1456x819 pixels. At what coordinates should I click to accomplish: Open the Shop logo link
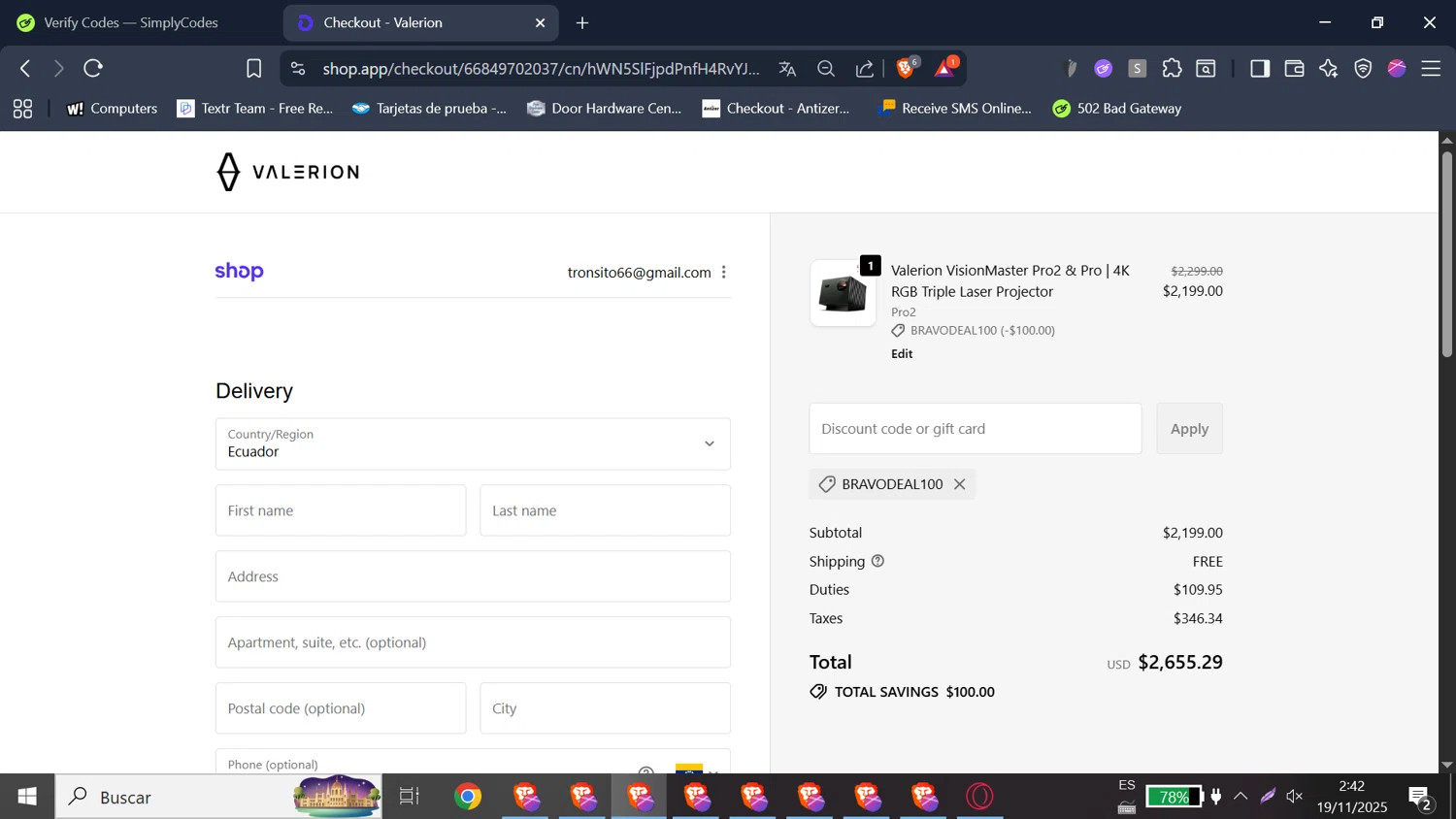239,271
